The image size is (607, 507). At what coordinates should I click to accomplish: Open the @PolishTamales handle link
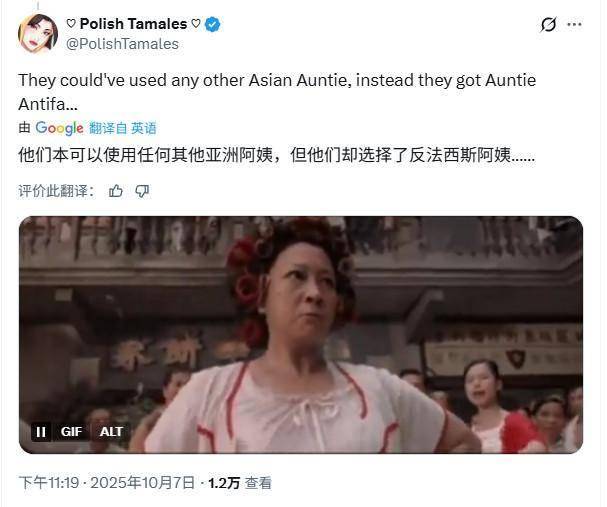click(122, 44)
